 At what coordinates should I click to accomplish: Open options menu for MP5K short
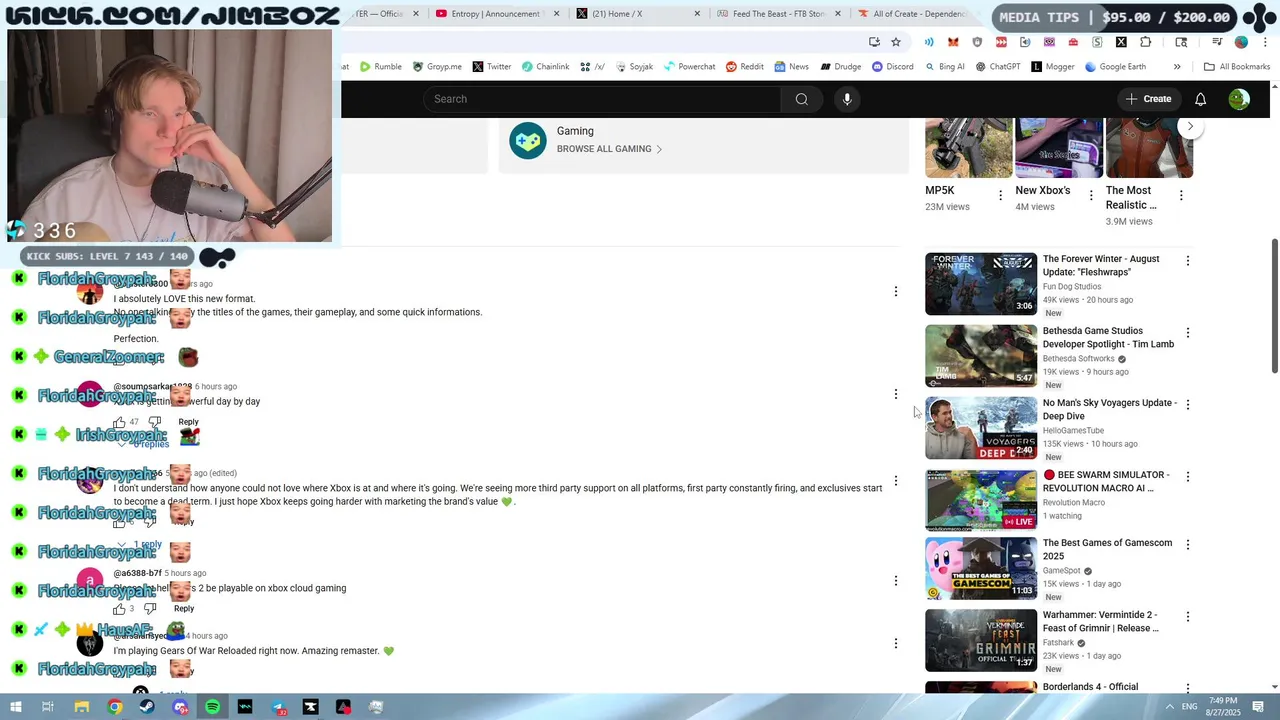pos(1000,196)
